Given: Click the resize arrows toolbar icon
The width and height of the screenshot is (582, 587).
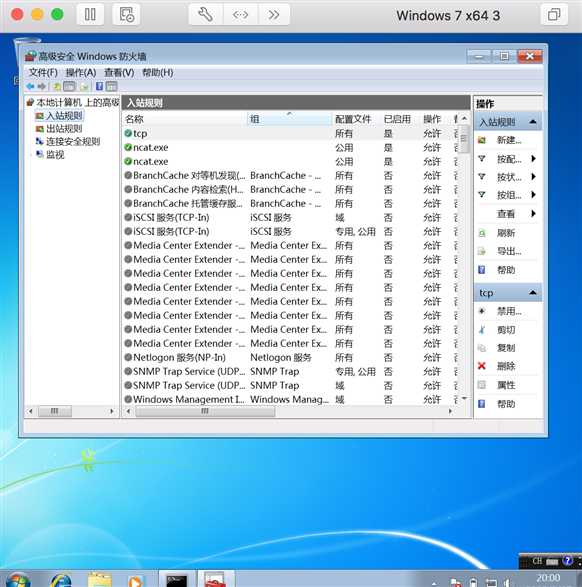Looking at the screenshot, I should click(x=240, y=15).
